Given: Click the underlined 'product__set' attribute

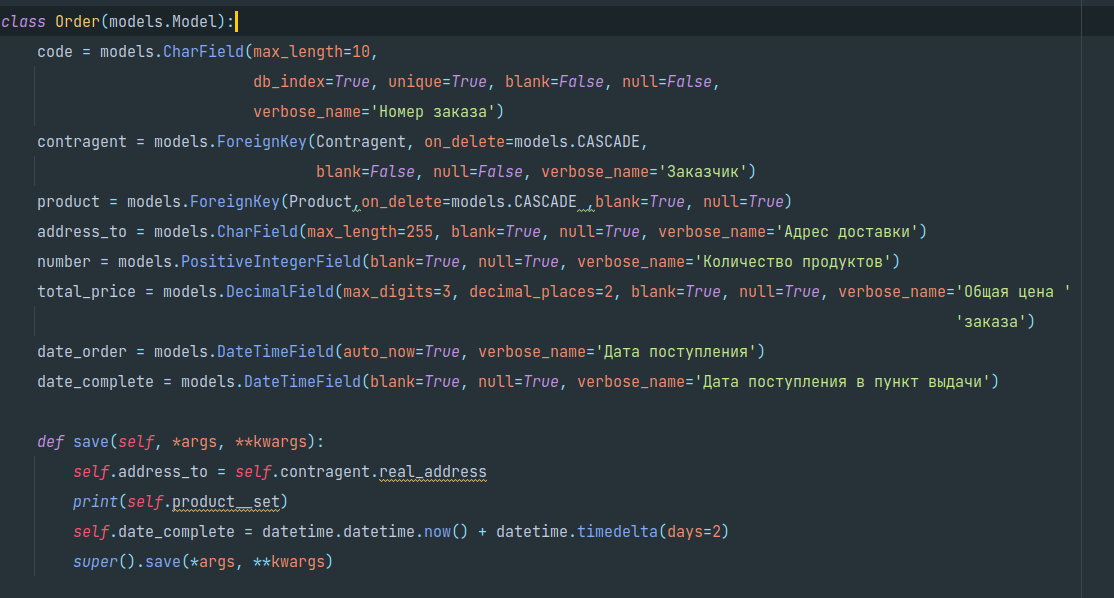Looking at the screenshot, I should (x=226, y=501).
